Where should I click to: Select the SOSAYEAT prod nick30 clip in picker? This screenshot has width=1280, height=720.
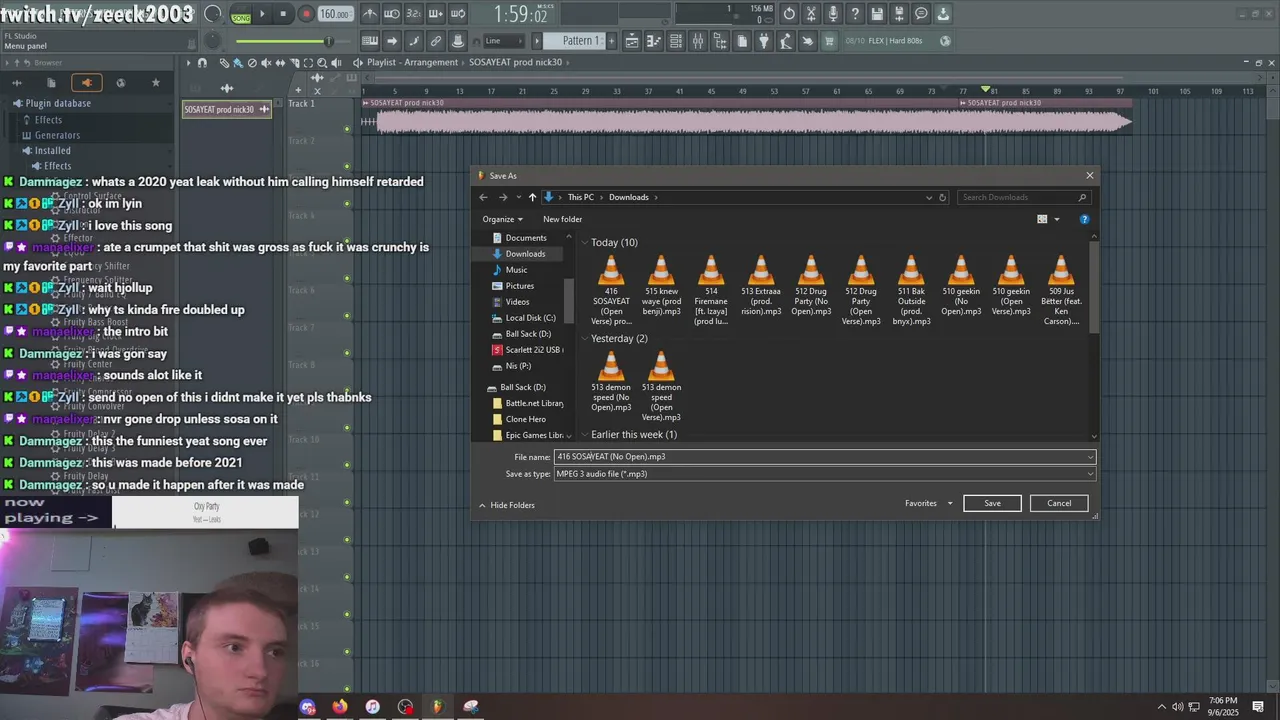point(227,109)
